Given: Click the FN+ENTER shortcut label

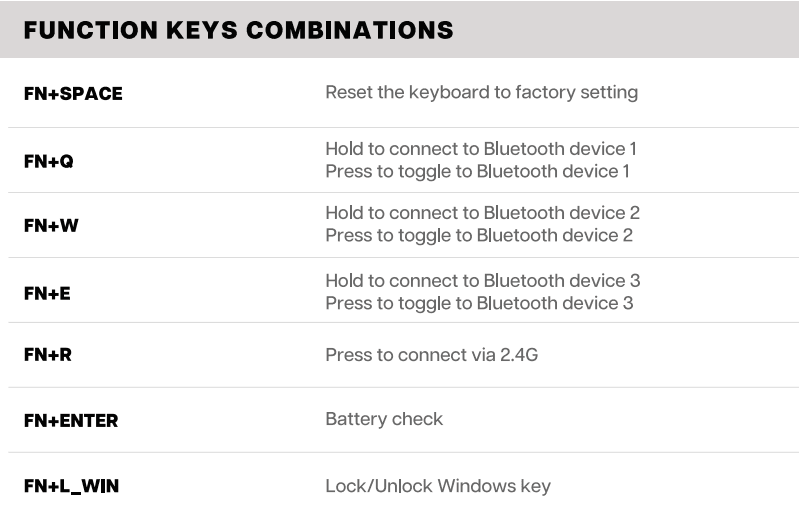Looking at the screenshot, I should 71,421.
